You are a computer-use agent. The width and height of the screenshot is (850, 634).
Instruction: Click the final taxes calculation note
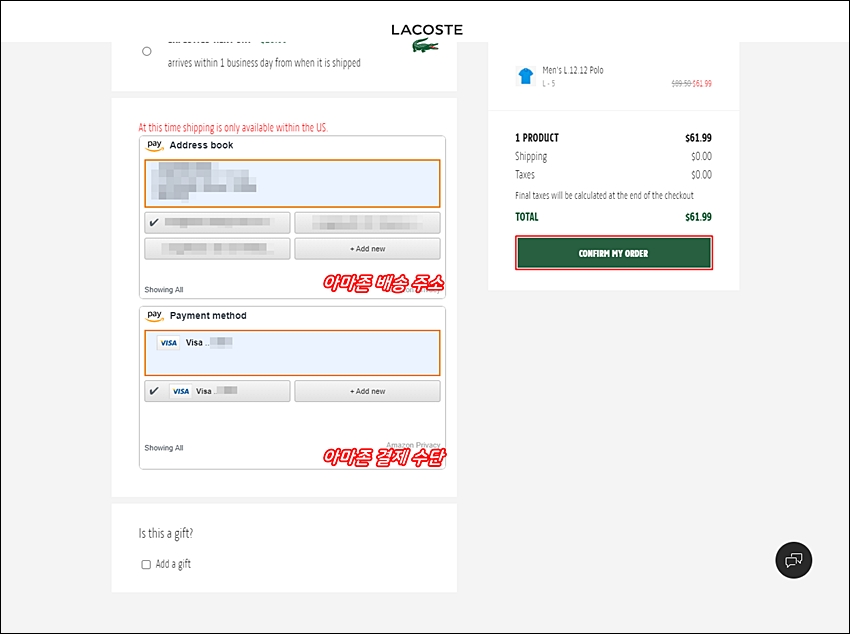pos(604,195)
